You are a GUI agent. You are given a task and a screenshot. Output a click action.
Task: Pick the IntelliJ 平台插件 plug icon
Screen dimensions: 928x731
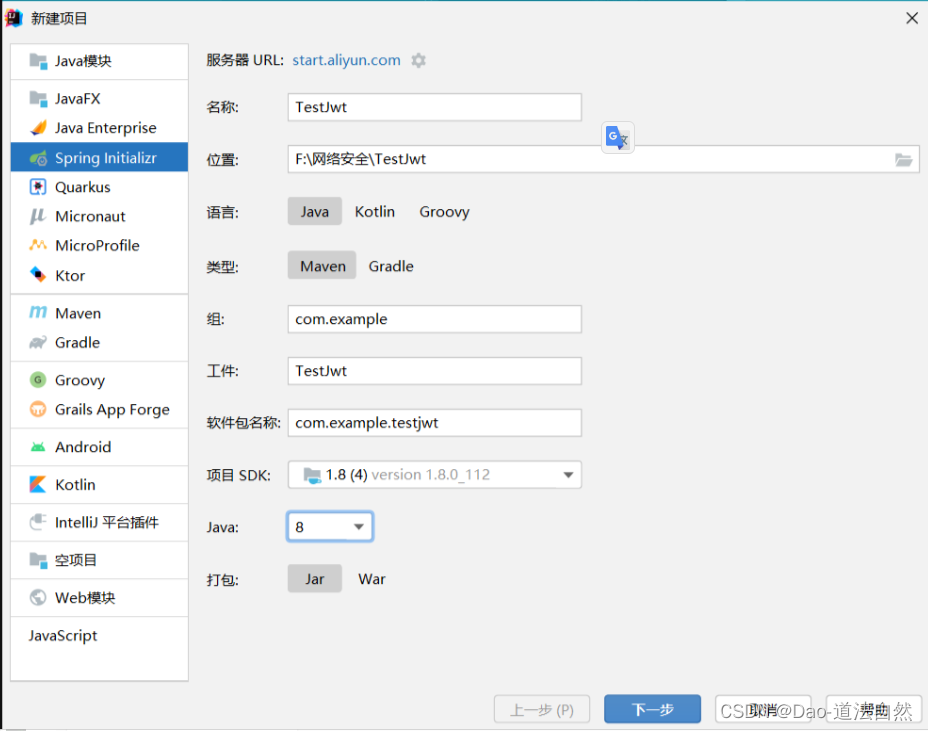pos(38,522)
